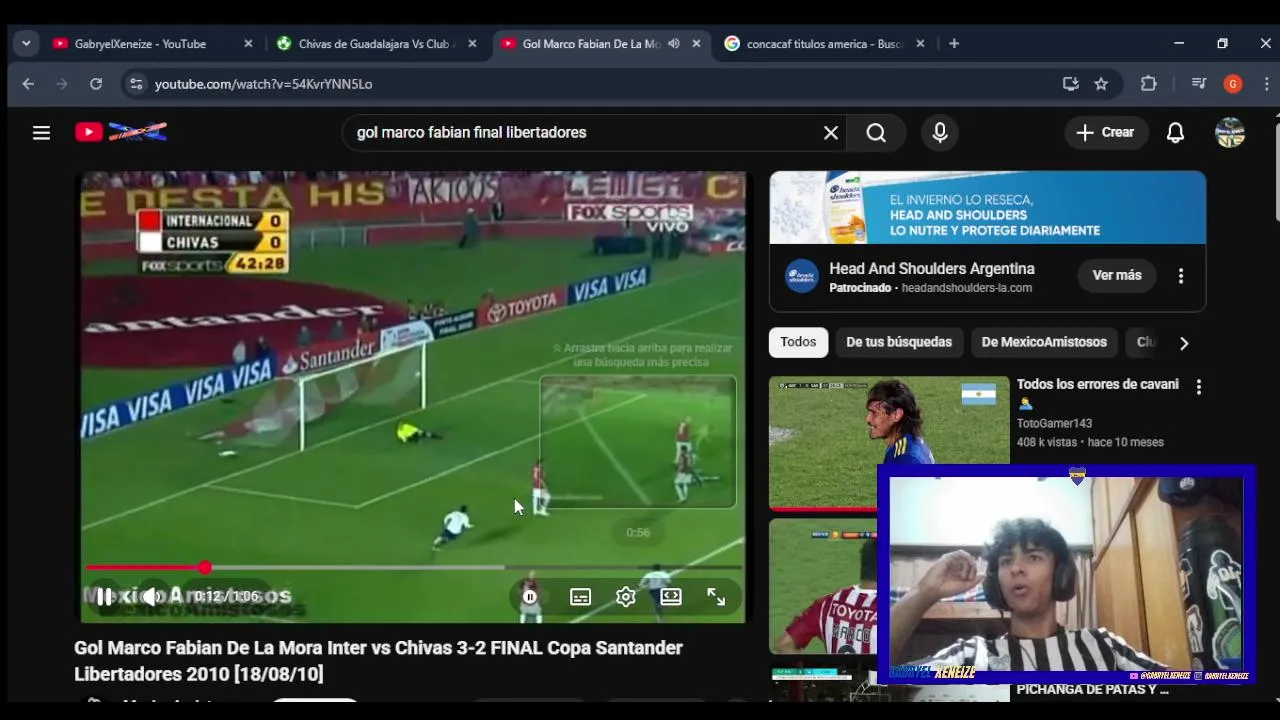This screenshot has height=720, width=1280.
Task: Reload the page with the refresh icon
Action: 96,84
